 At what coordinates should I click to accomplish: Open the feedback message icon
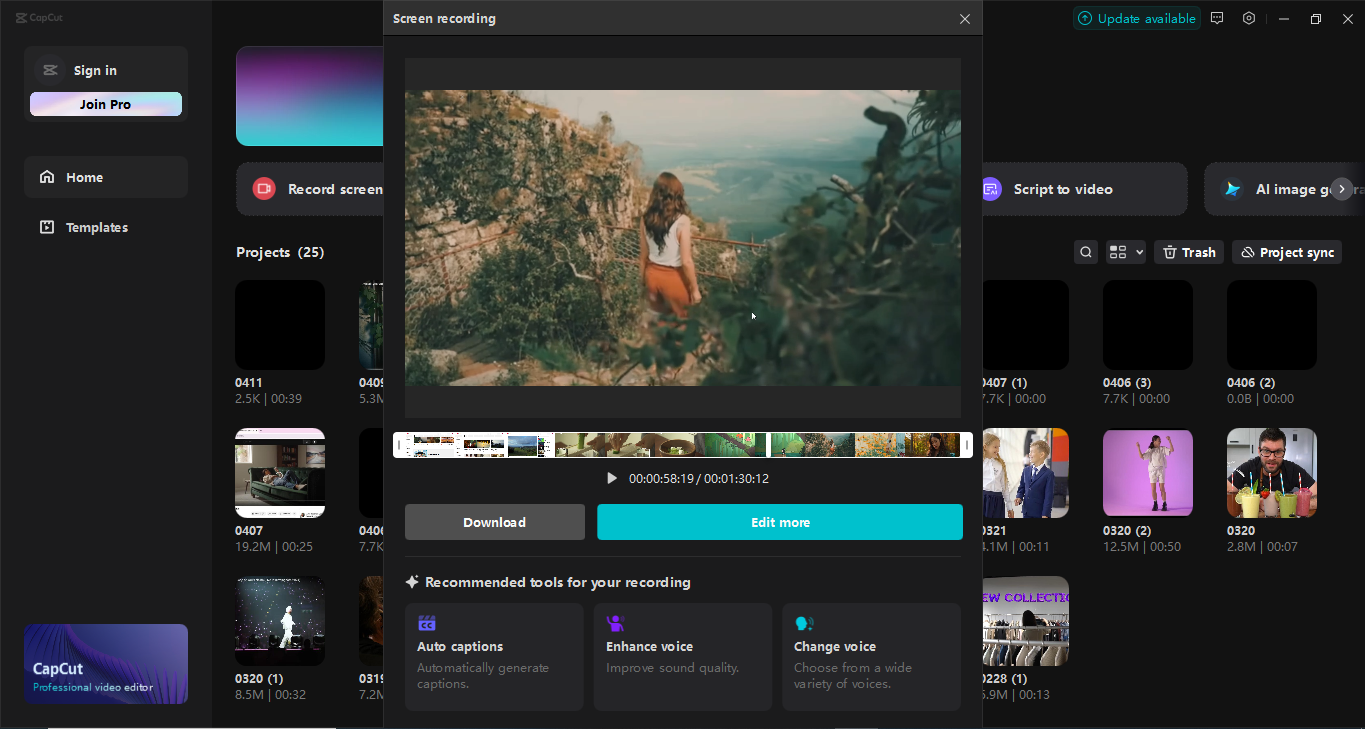tap(1216, 18)
